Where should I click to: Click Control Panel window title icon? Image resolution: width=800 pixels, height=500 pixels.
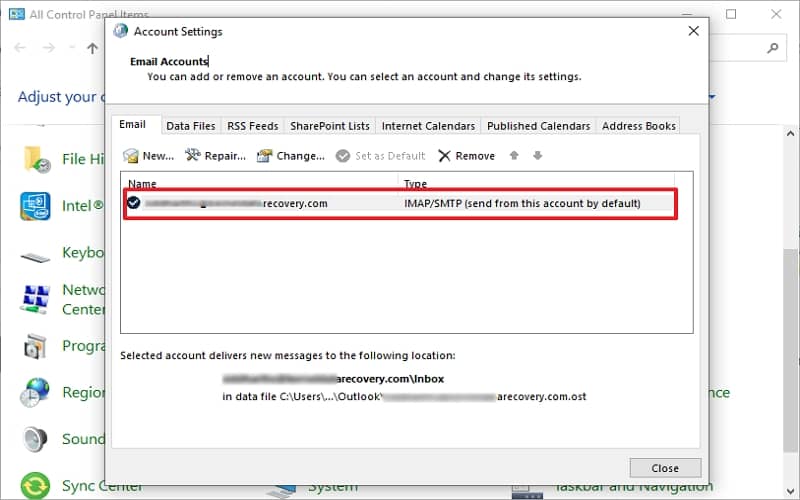coord(17,14)
